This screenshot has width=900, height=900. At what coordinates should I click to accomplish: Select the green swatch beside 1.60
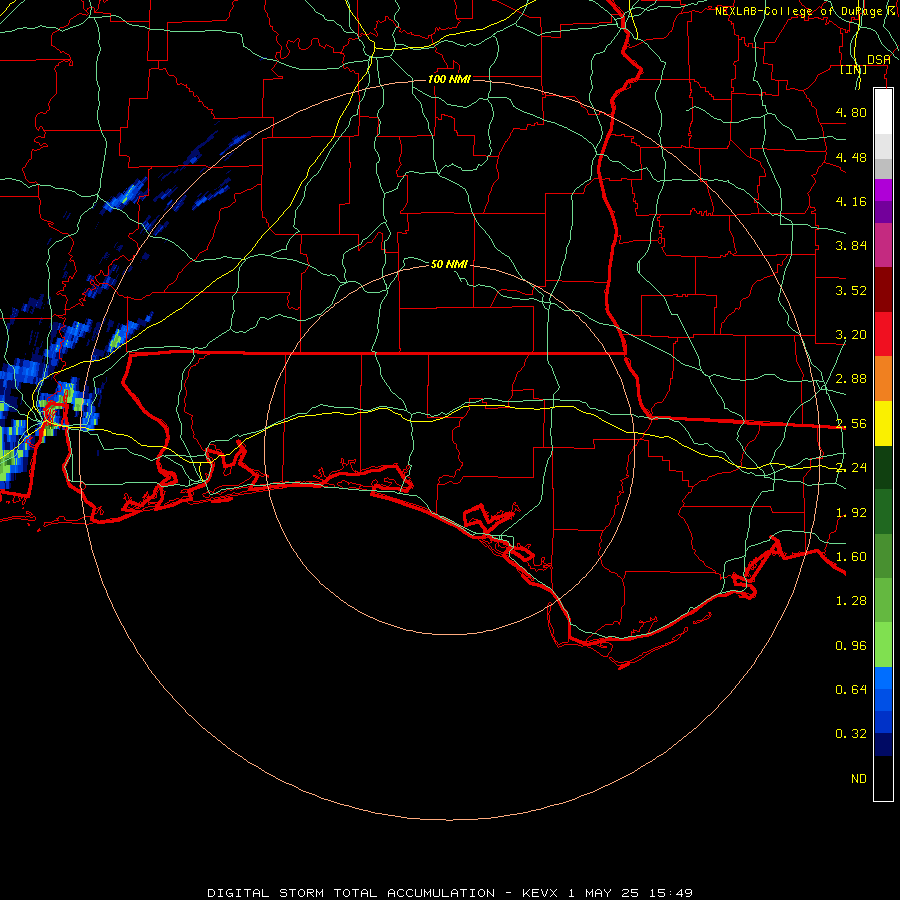pos(883,556)
